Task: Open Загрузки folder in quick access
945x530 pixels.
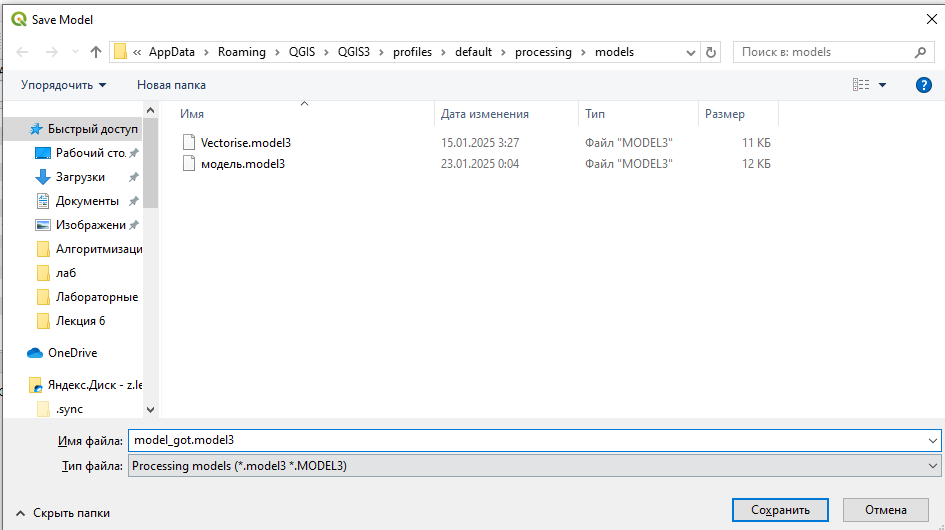Action: 80,177
